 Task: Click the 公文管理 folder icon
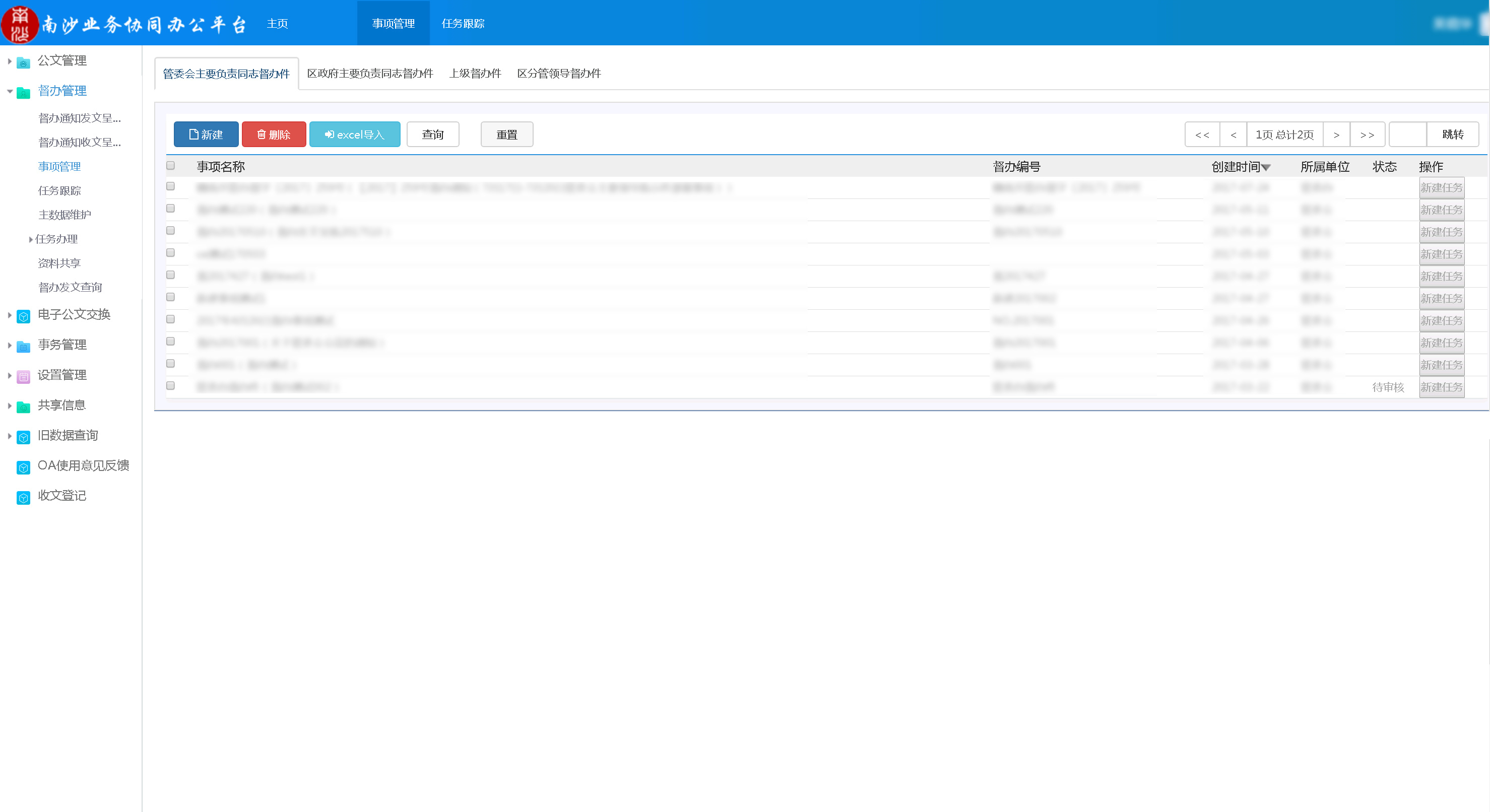coord(23,62)
